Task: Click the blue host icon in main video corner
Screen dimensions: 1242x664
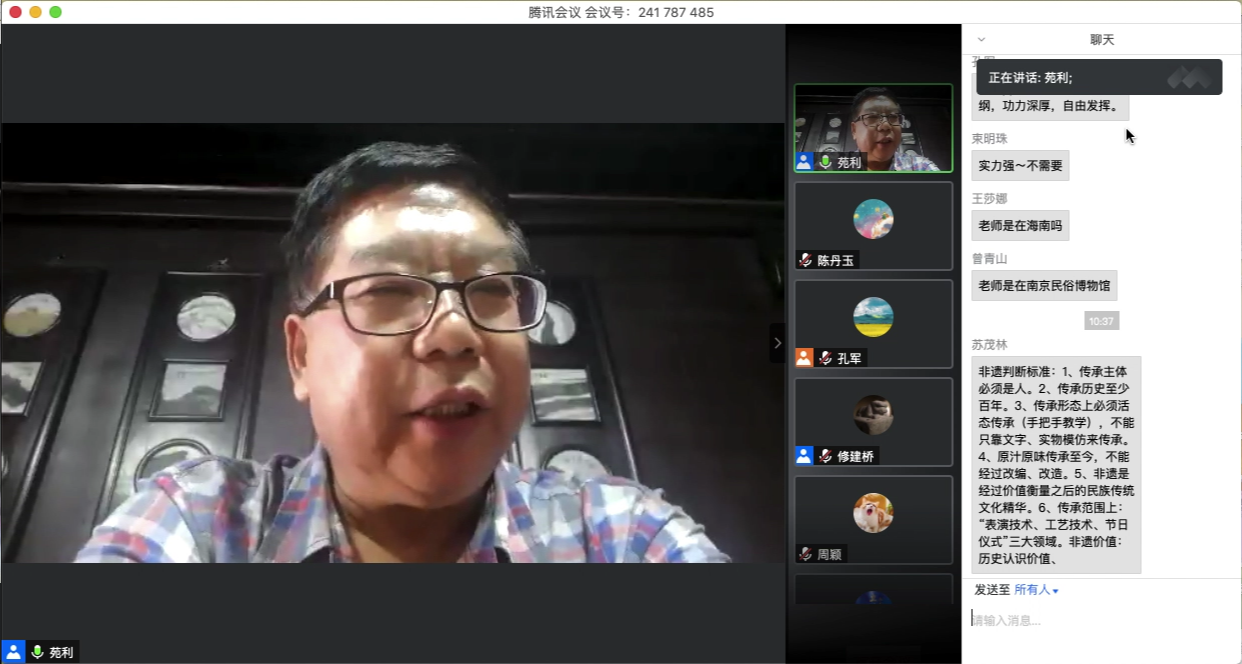Action: [13, 652]
